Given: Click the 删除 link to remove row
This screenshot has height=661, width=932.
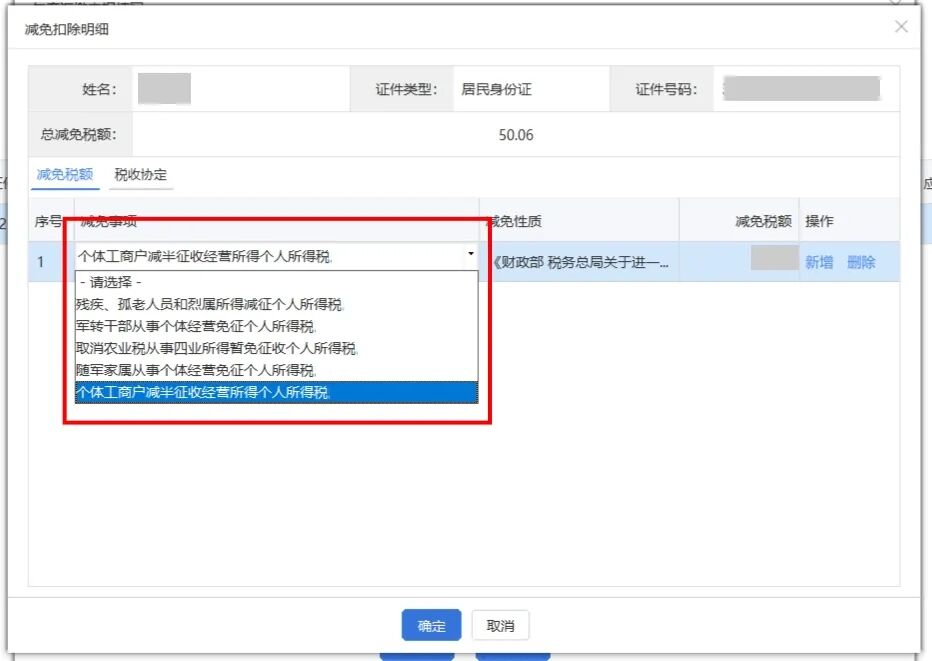Looking at the screenshot, I should pos(861,262).
